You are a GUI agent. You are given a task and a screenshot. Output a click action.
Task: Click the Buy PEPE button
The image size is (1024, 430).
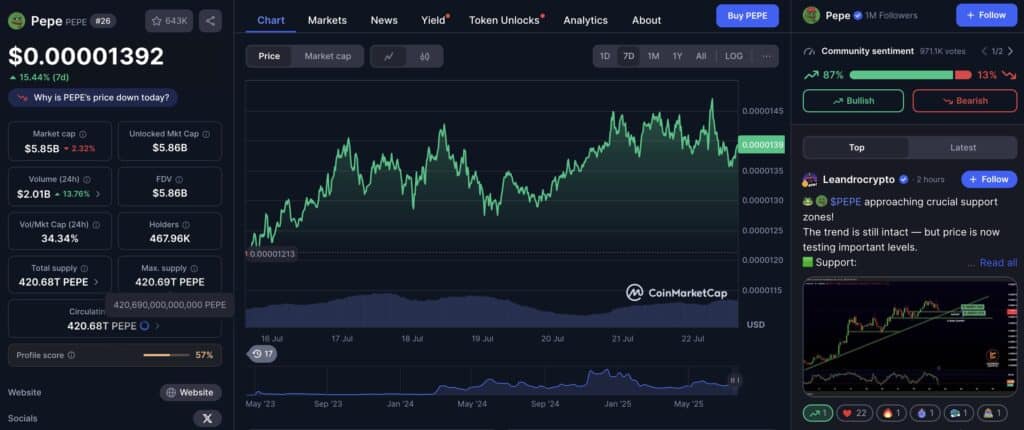click(747, 16)
